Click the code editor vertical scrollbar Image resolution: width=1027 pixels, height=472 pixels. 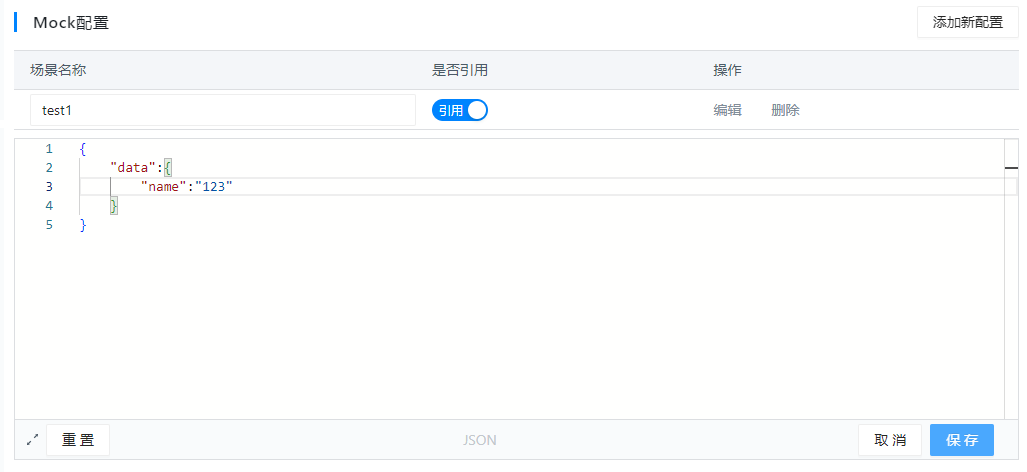1011,279
